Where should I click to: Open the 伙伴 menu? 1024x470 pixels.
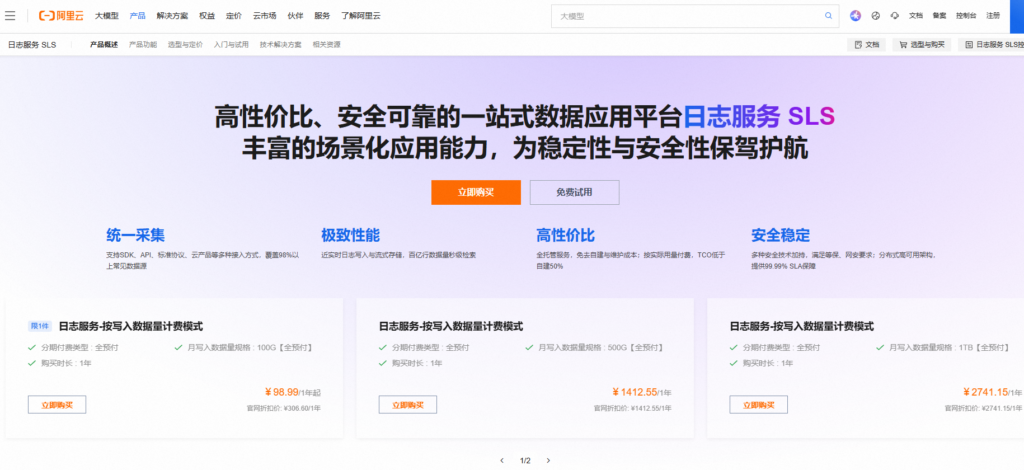[296, 16]
